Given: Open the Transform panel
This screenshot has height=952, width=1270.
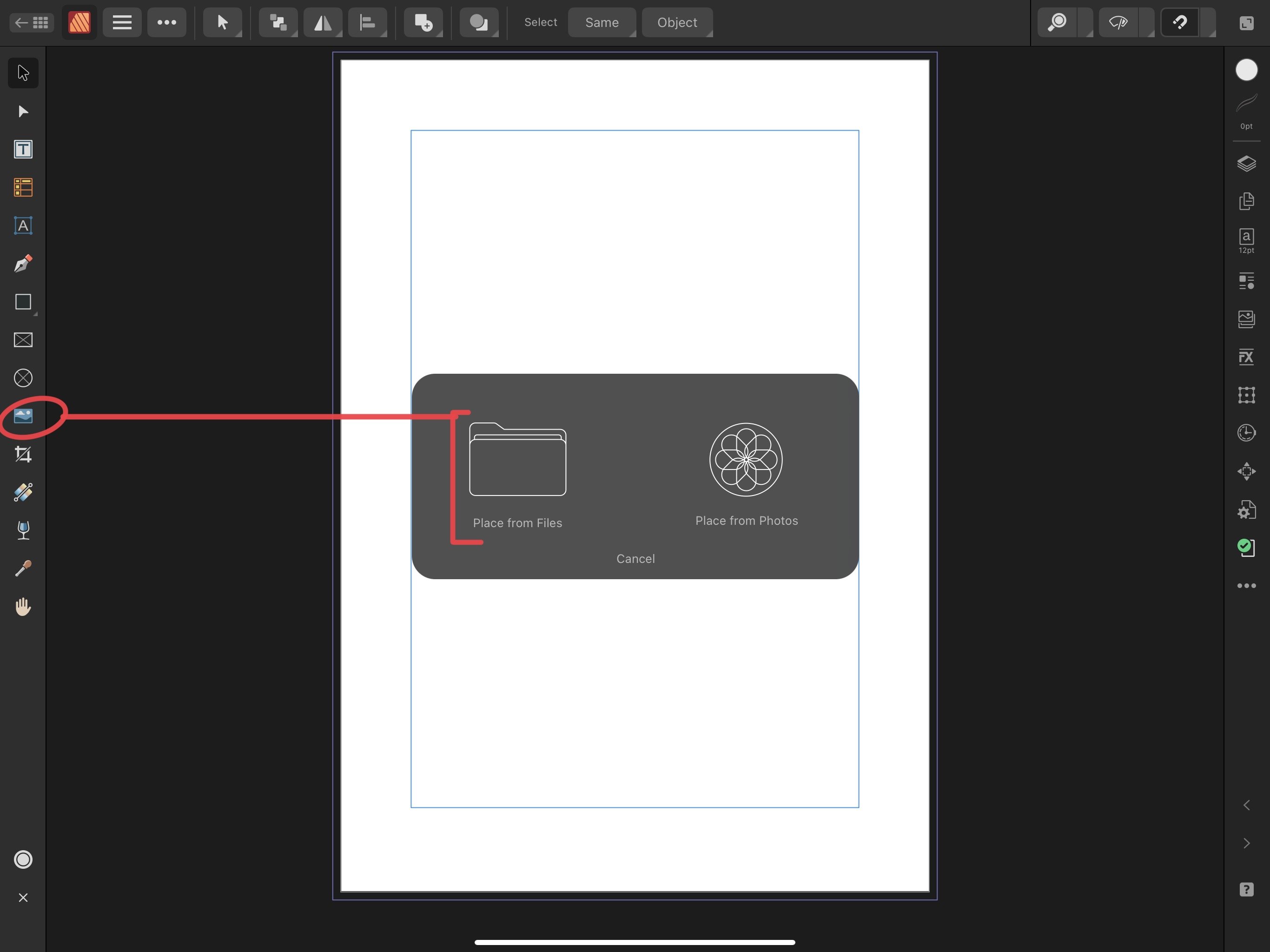Looking at the screenshot, I should pyautogui.click(x=1246, y=395).
